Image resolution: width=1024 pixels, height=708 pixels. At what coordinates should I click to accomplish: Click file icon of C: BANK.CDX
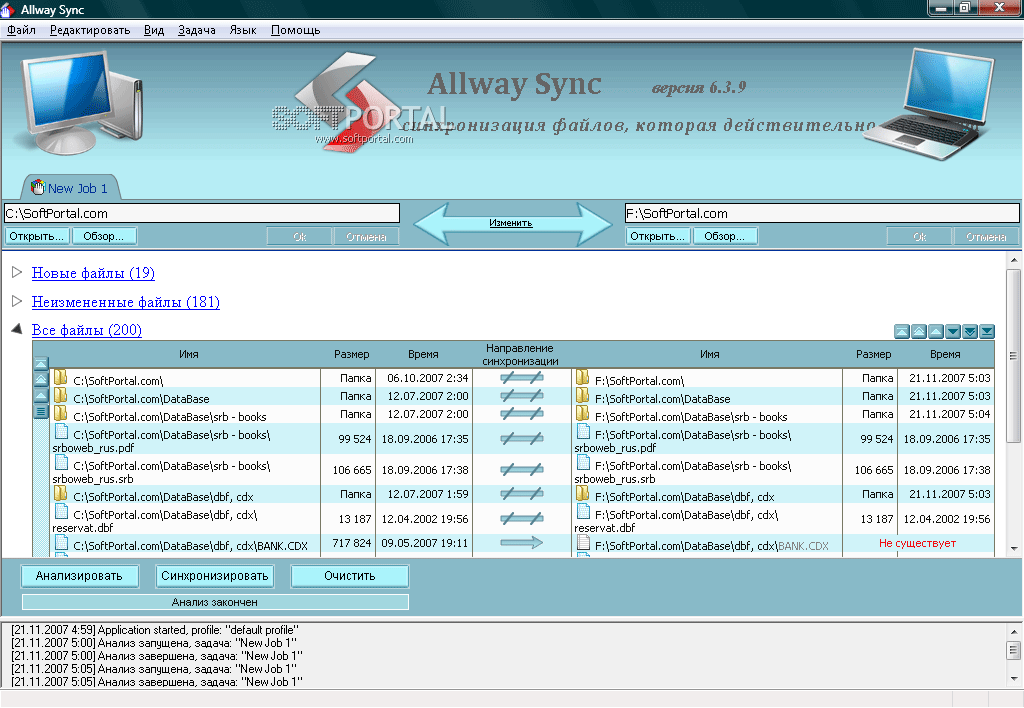click(61, 543)
